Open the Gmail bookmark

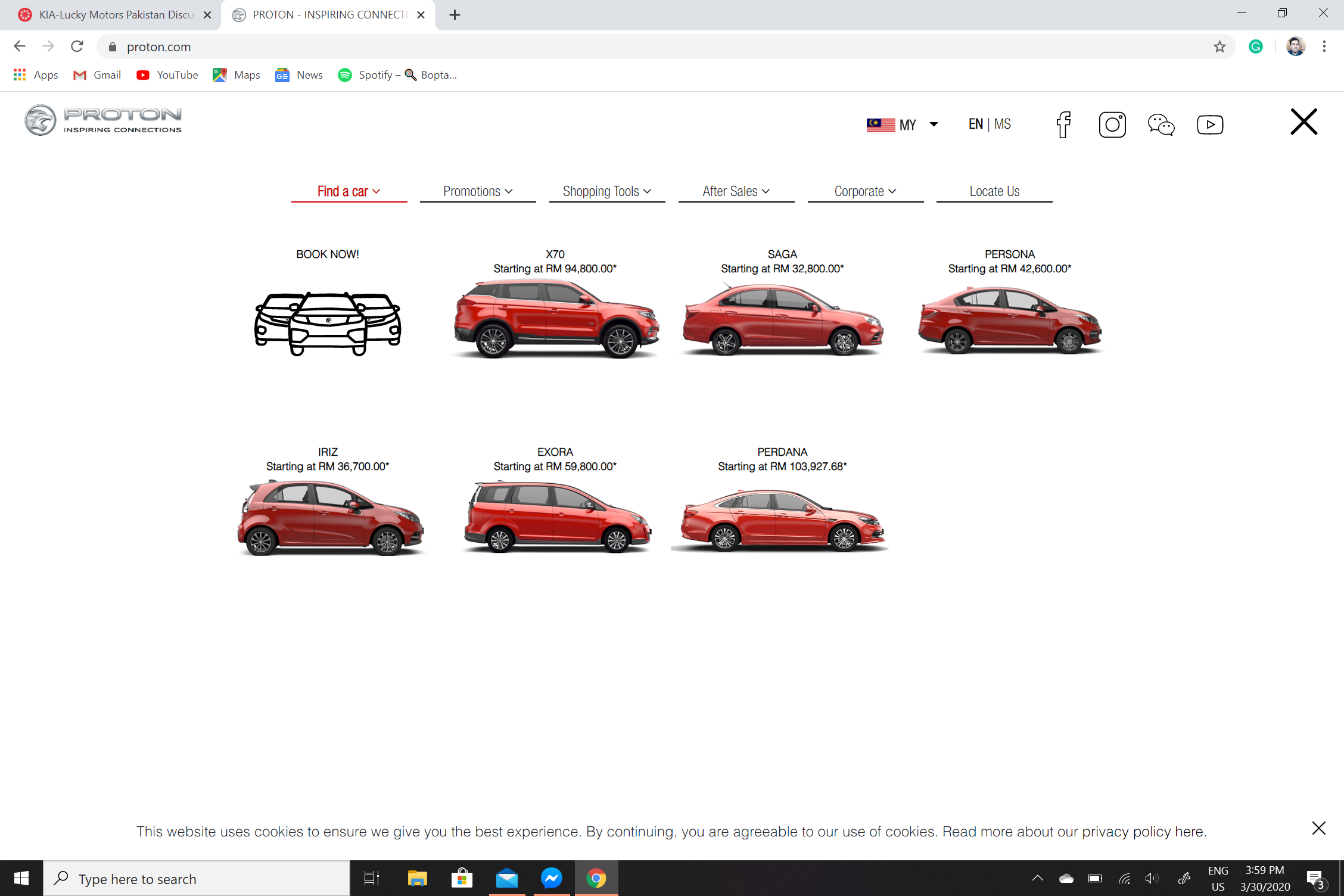pos(97,75)
